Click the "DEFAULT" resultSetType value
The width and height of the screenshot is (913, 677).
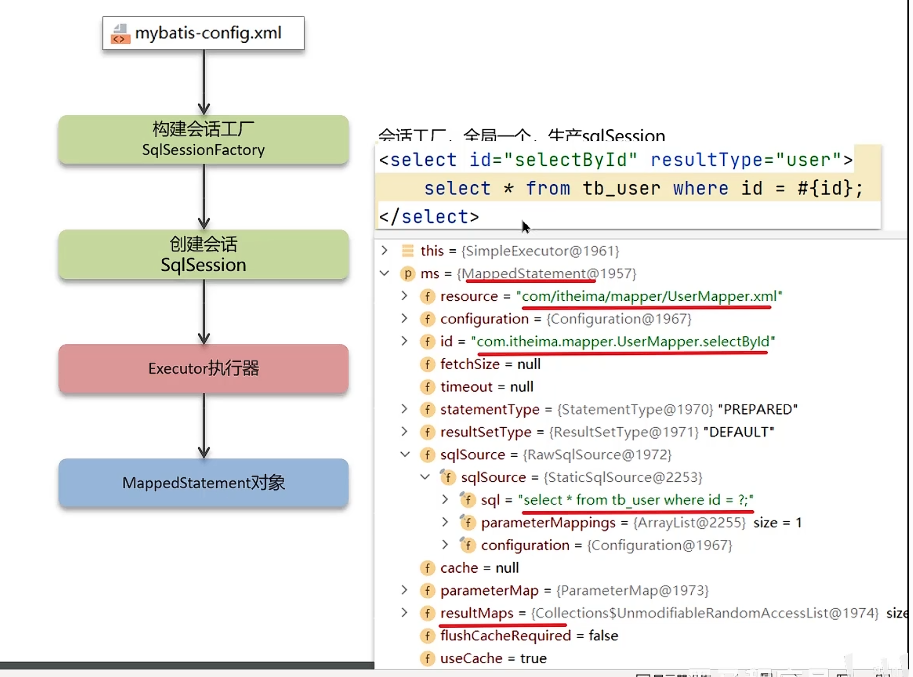click(739, 433)
